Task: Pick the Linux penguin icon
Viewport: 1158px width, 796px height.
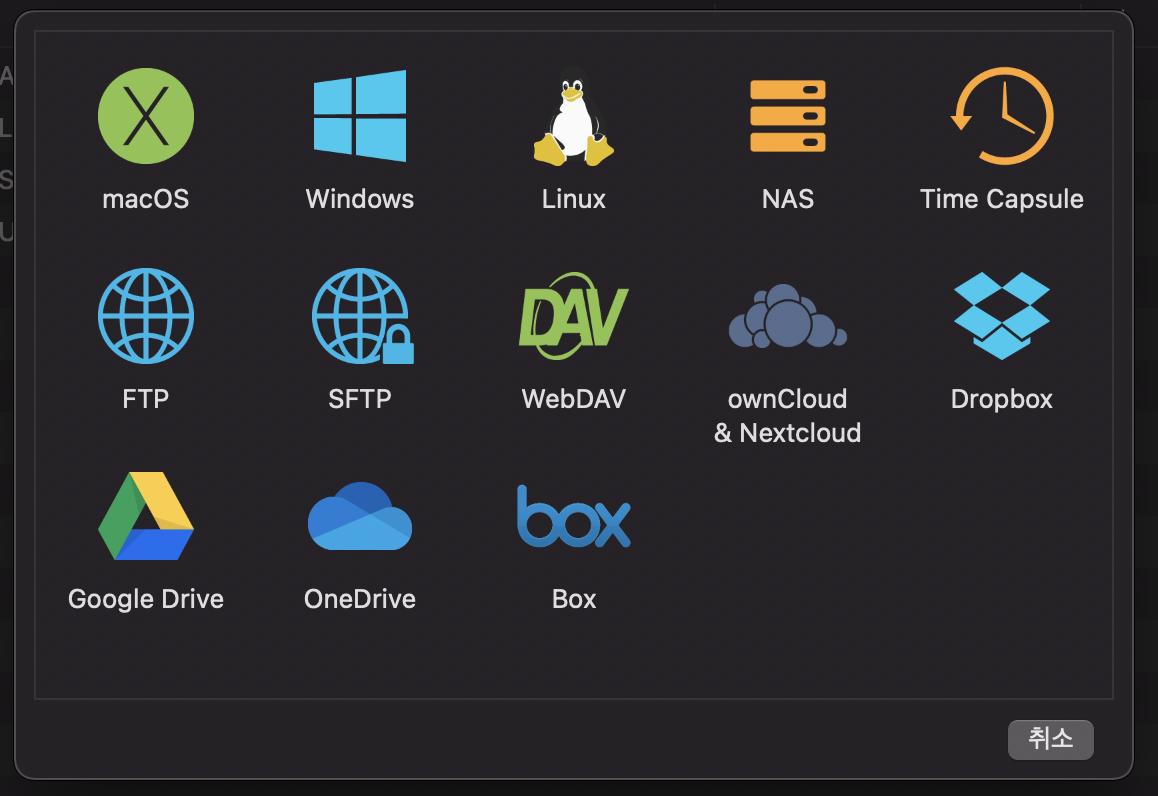Action: (574, 116)
